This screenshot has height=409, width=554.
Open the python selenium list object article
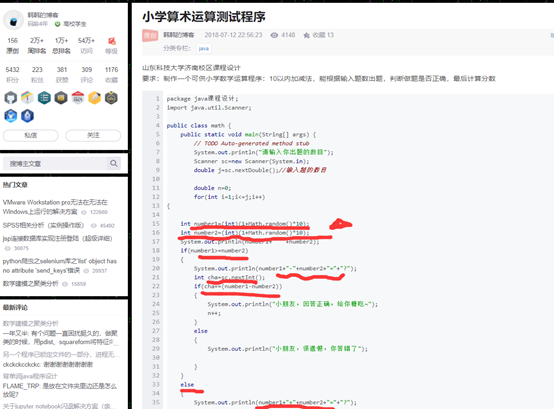[x=60, y=266]
